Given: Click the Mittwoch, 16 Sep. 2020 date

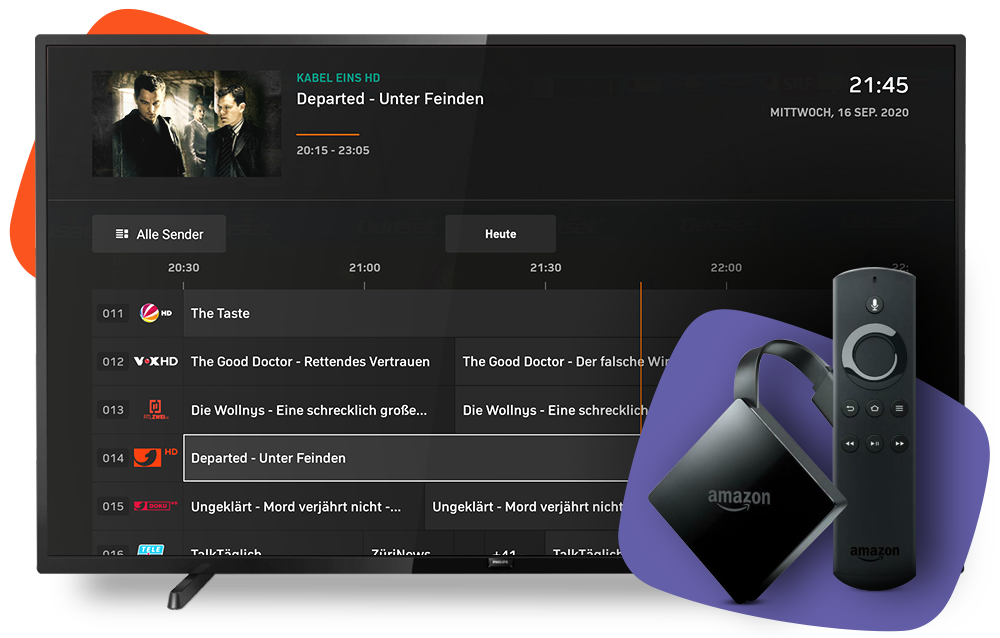Looking at the screenshot, I should click(839, 112).
